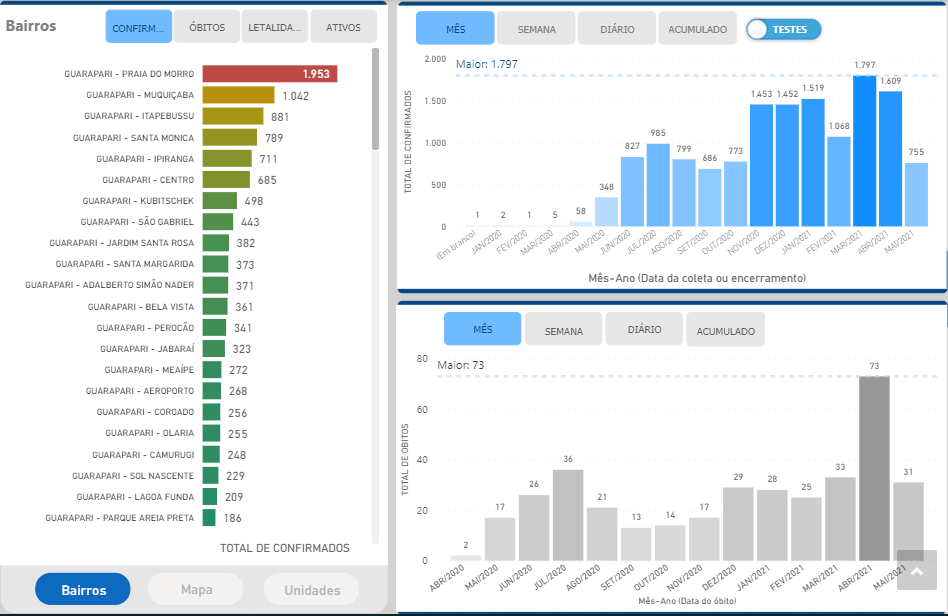This screenshot has width=948, height=616.
Task: Click the scroll-to-top arrow button
Action: pyautogui.click(x=916, y=570)
